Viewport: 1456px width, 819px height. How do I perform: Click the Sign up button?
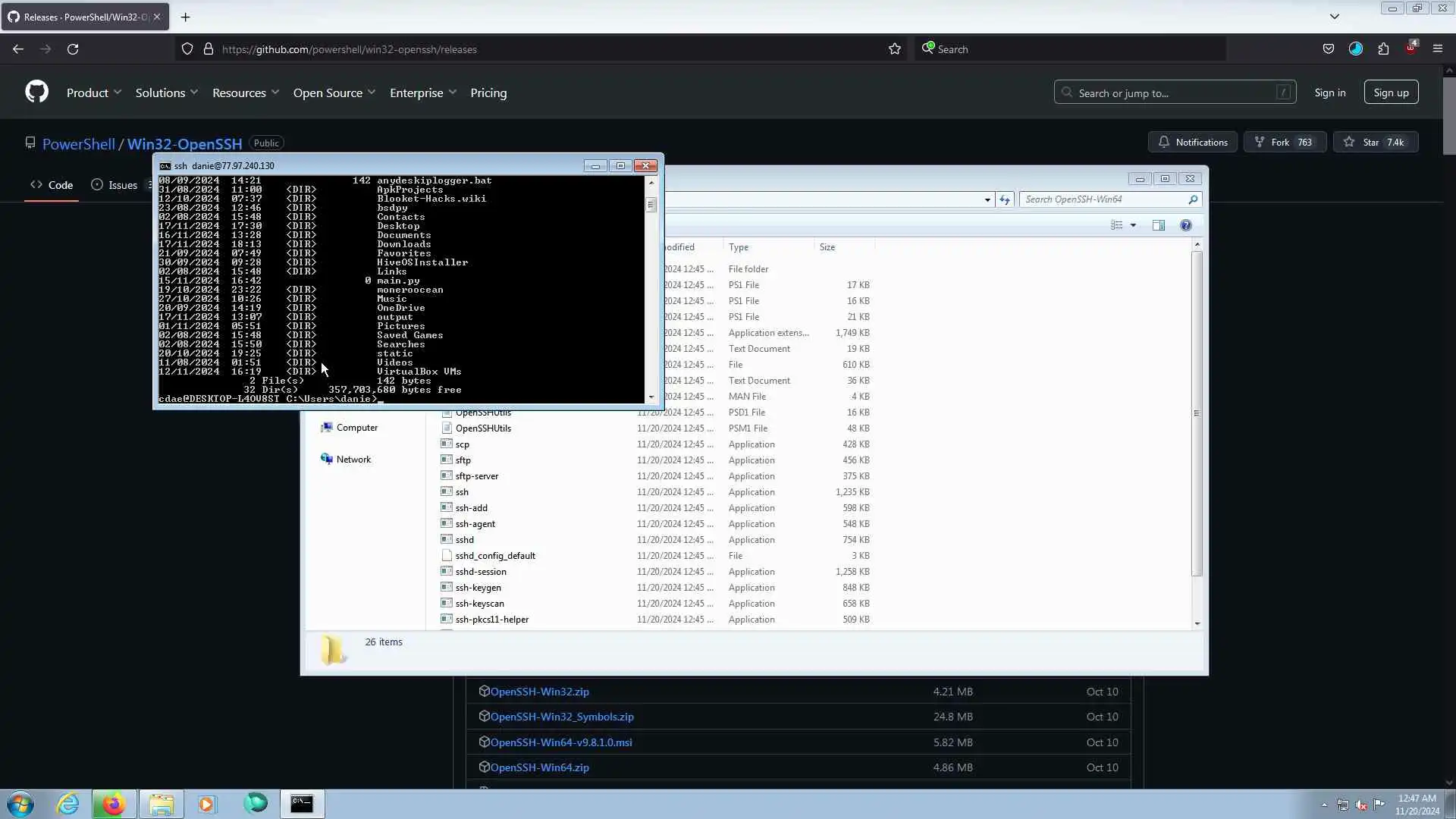(x=1391, y=93)
